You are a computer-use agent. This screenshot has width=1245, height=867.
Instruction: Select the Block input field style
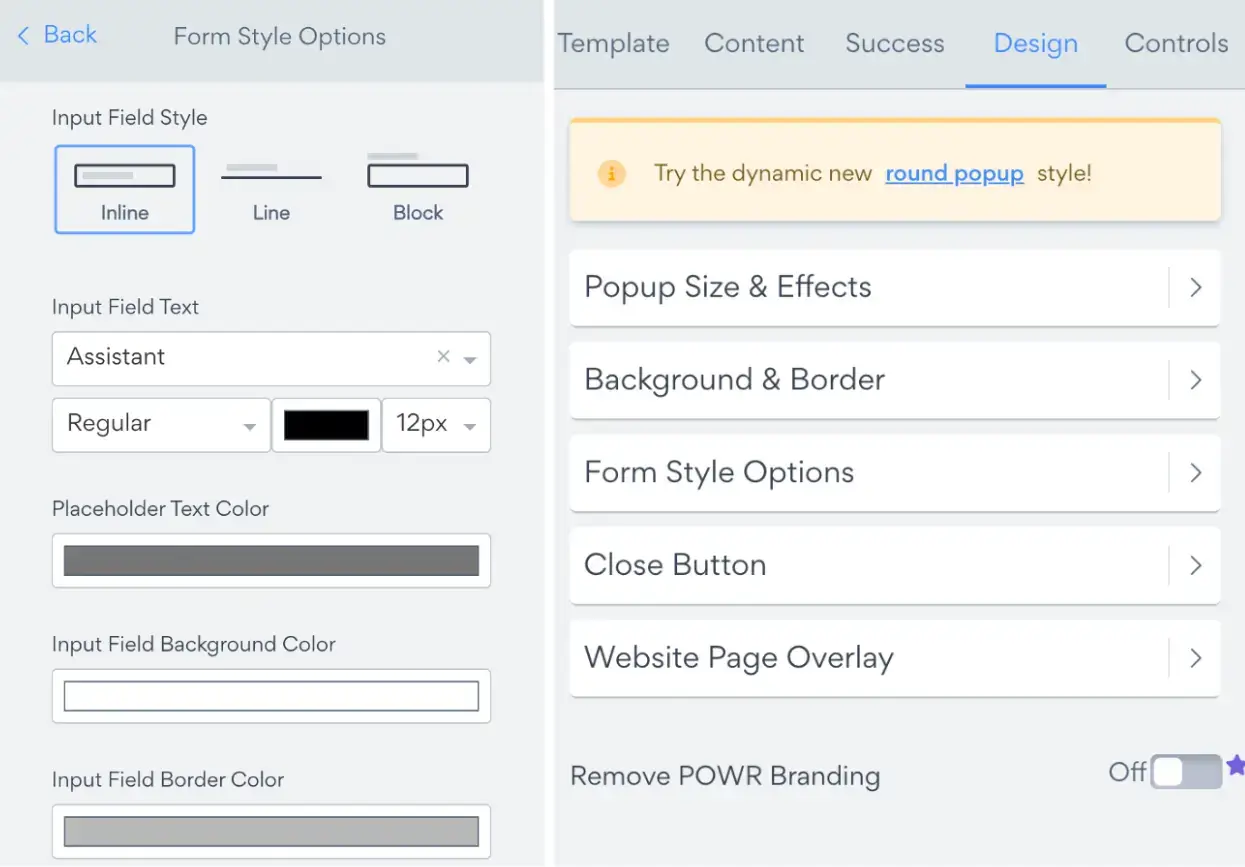417,182
